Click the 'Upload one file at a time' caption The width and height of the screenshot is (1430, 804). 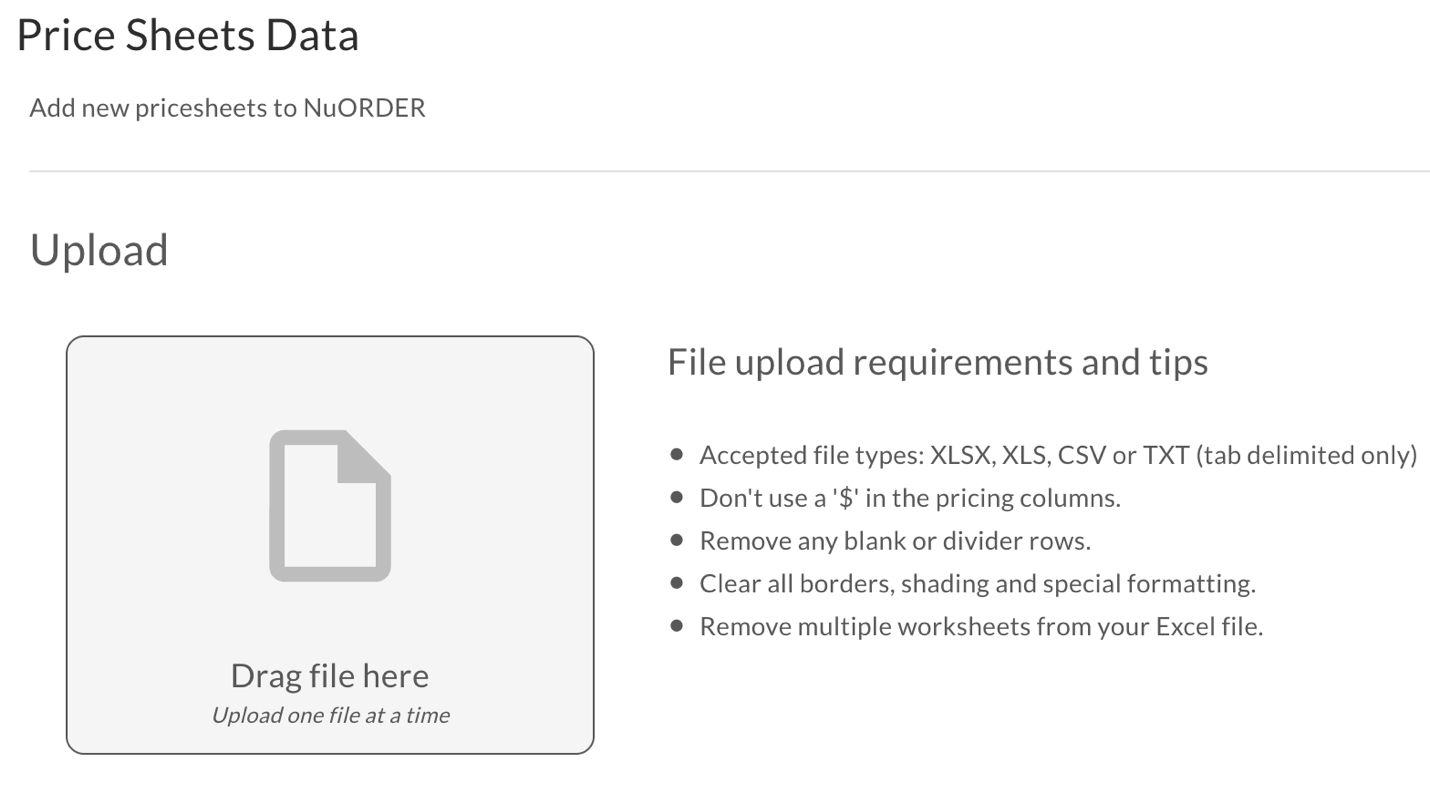point(330,715)
